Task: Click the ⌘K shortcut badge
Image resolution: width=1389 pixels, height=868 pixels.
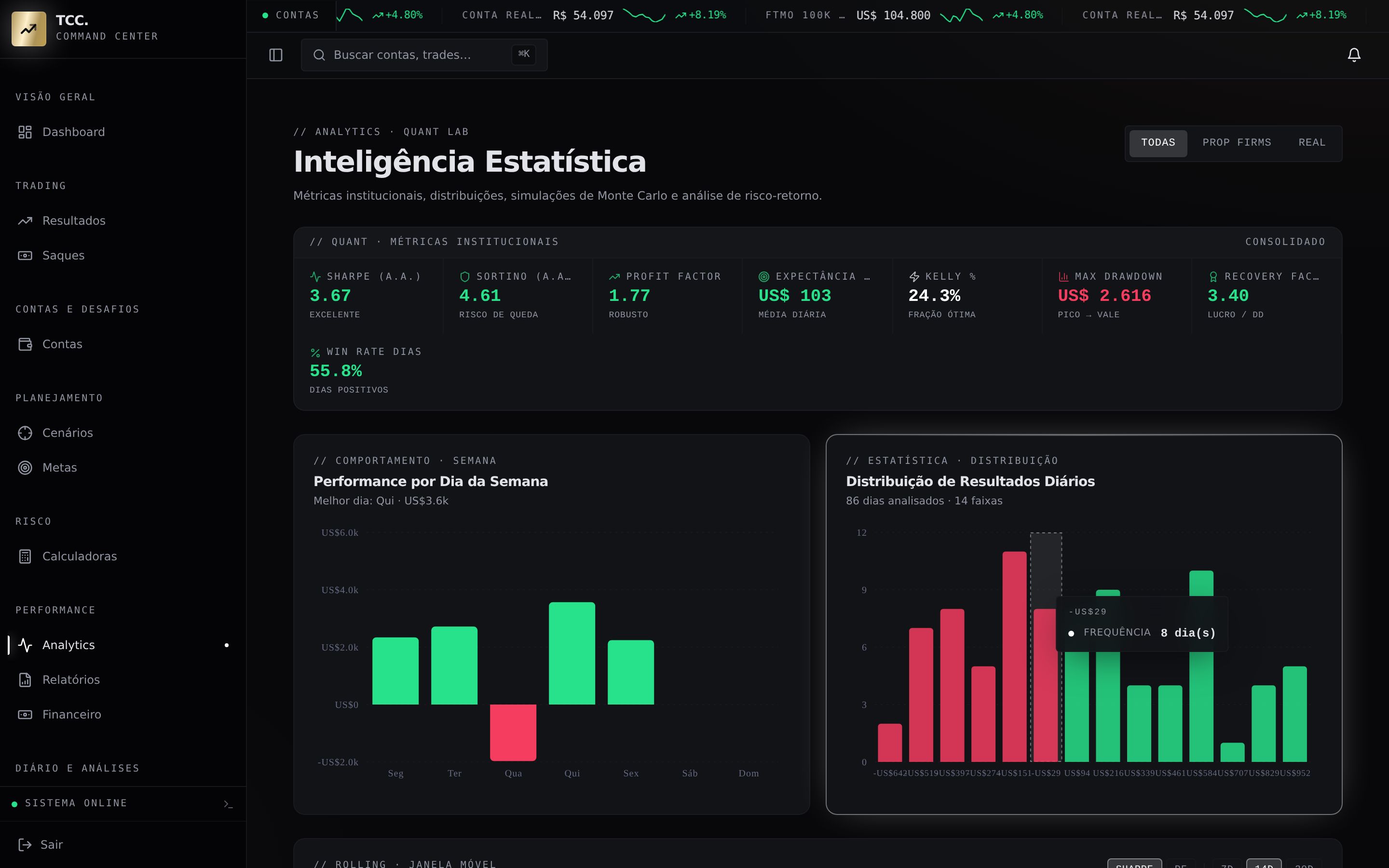Action: coord(523,54)
